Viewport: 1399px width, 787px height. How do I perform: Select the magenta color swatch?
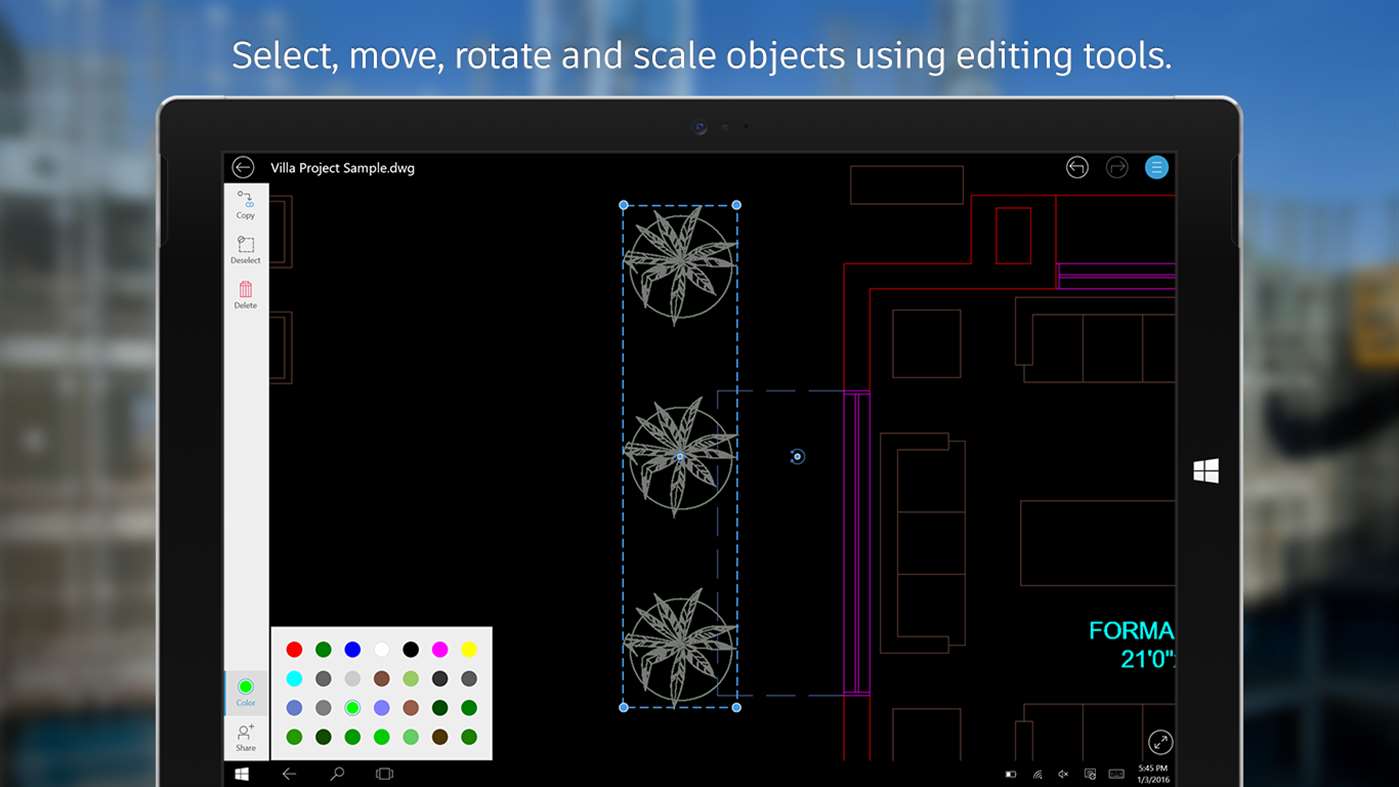pos(440,650)
